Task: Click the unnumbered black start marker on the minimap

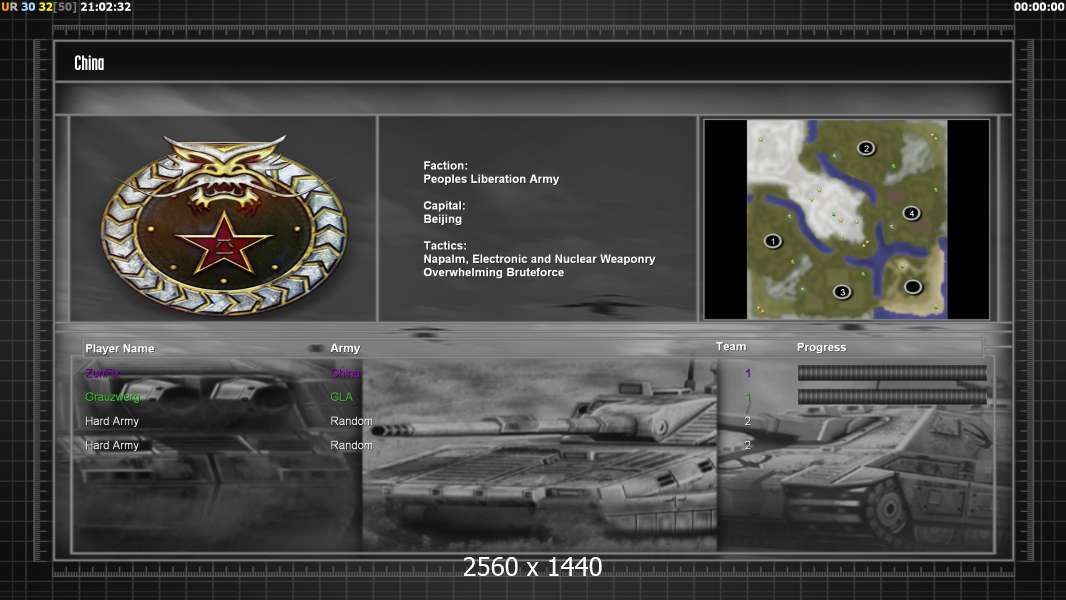Action: point(912,287)
